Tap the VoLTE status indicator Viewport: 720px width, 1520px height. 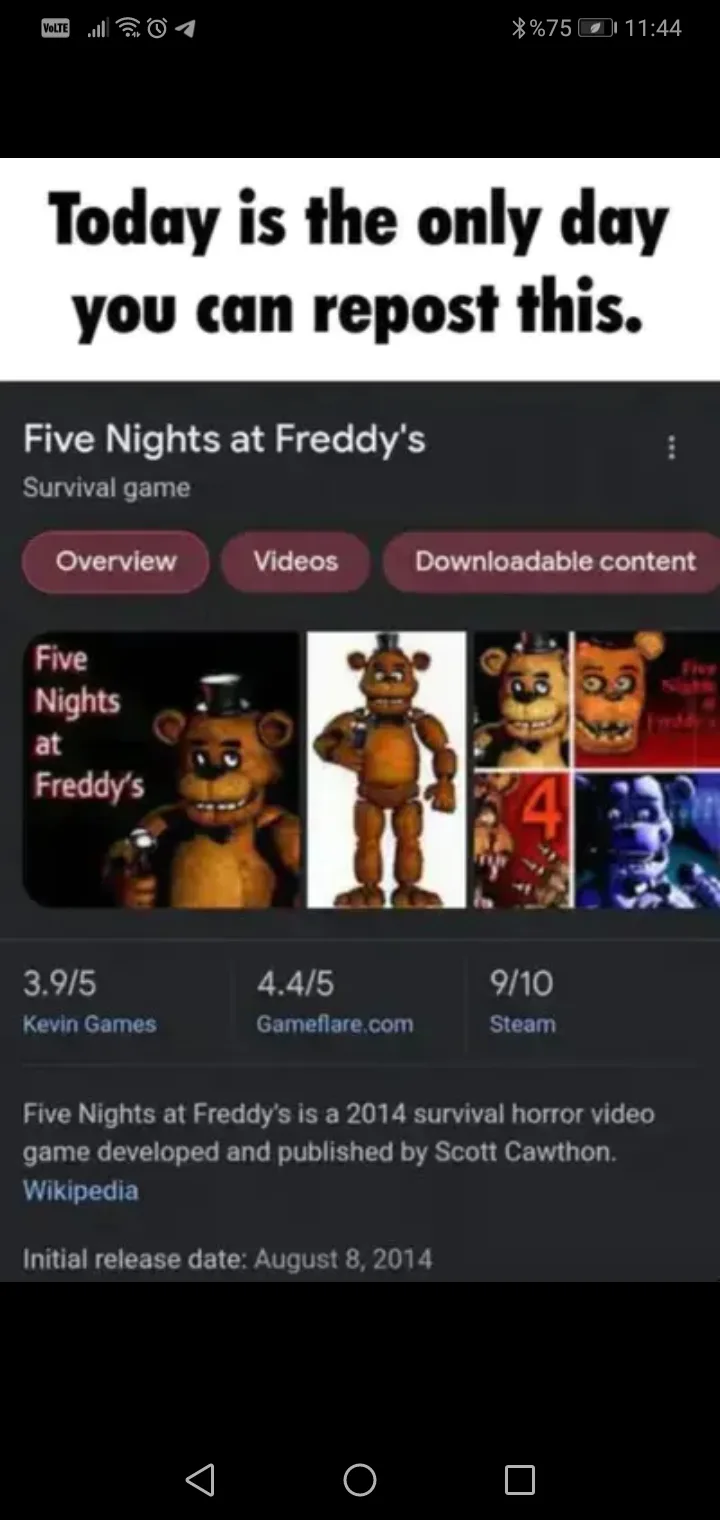point(56,28)
